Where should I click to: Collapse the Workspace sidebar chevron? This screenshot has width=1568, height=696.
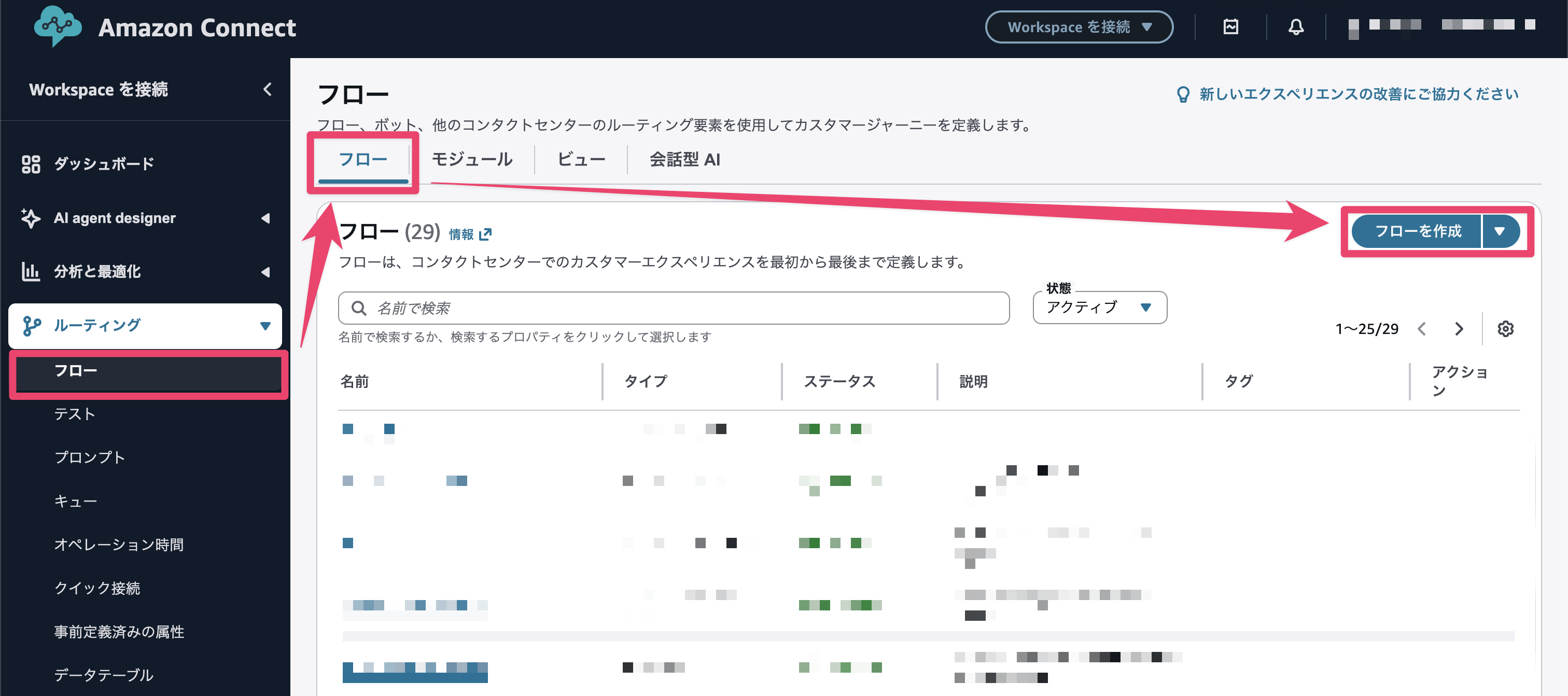[267, 90]
